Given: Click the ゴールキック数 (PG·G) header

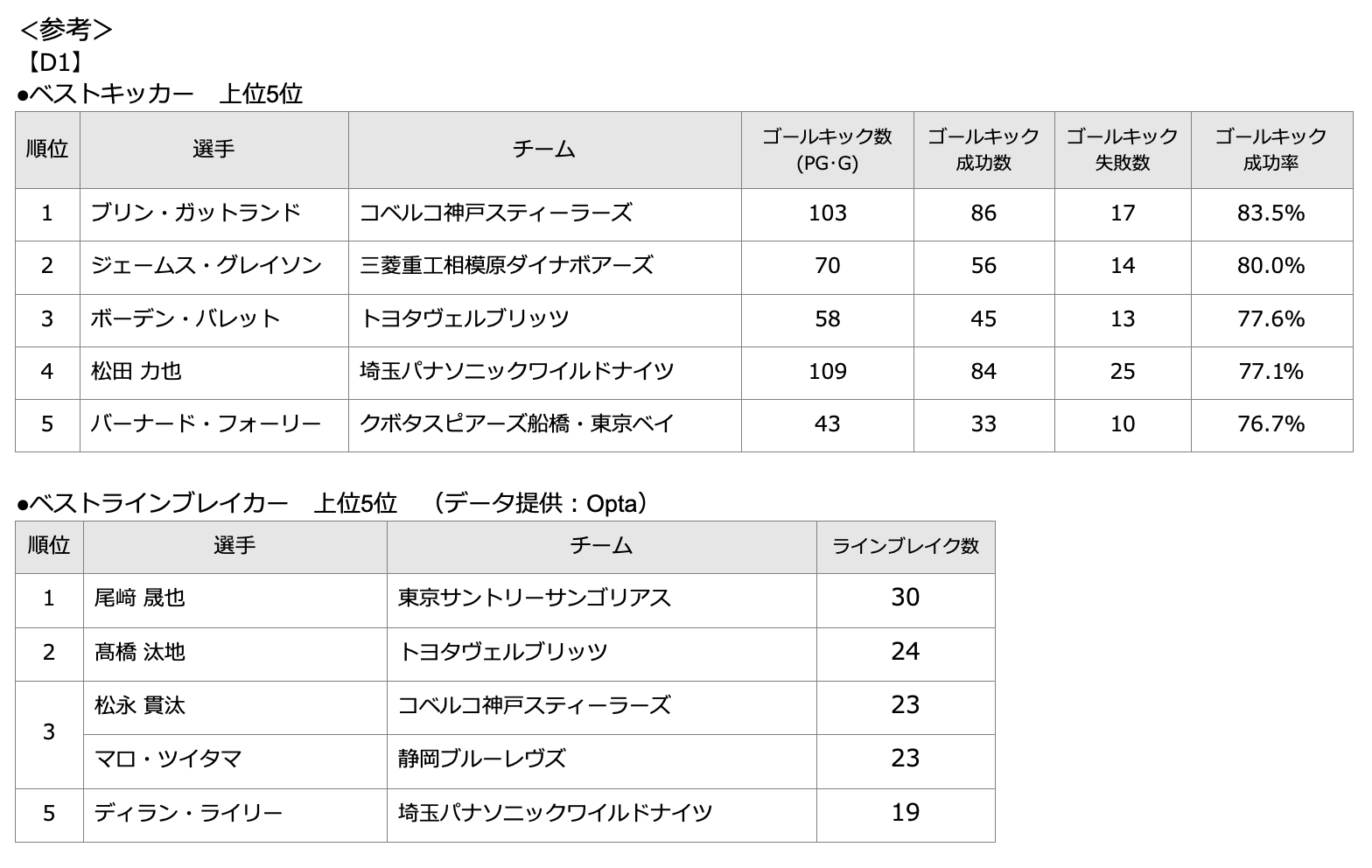Looking at the screenshot, I should pyautogui.click(x=827, y=149).
